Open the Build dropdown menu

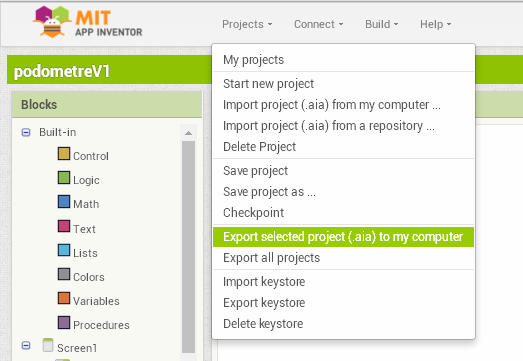click(381, 24)
